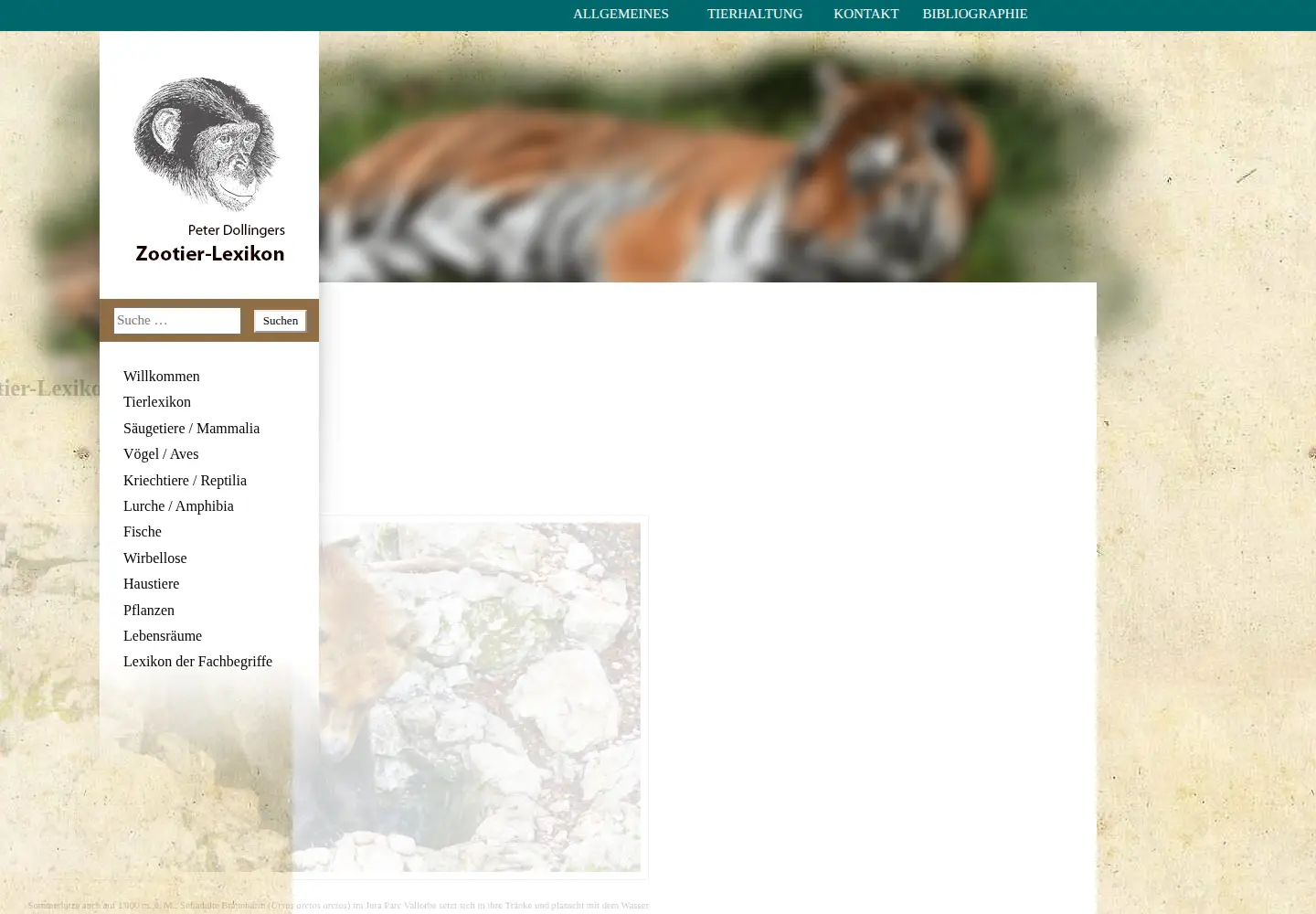Focus the Suche search field
1316x914 pixels.
[177, 321]
